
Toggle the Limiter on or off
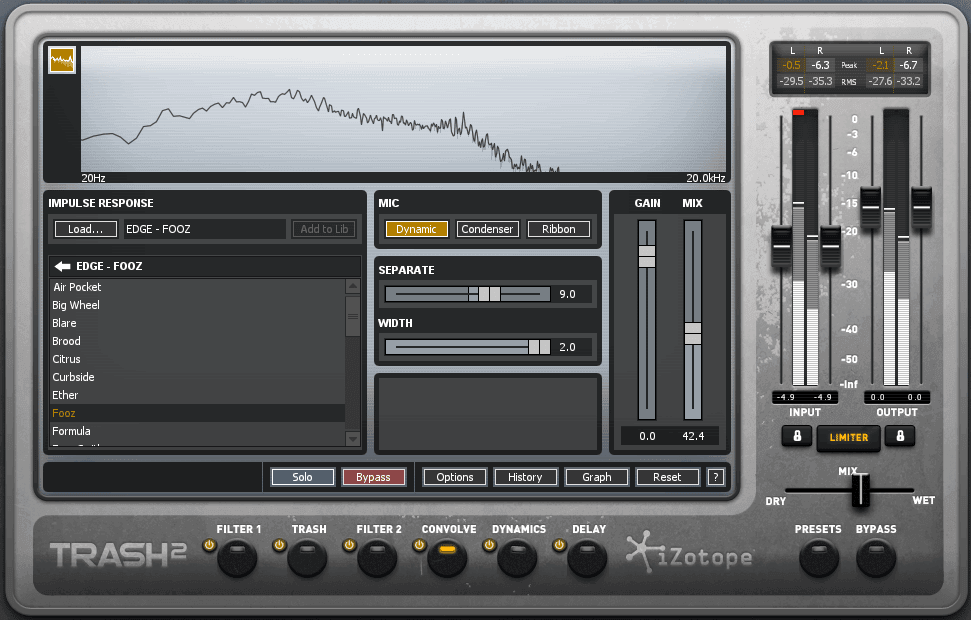tap(848, 437)
